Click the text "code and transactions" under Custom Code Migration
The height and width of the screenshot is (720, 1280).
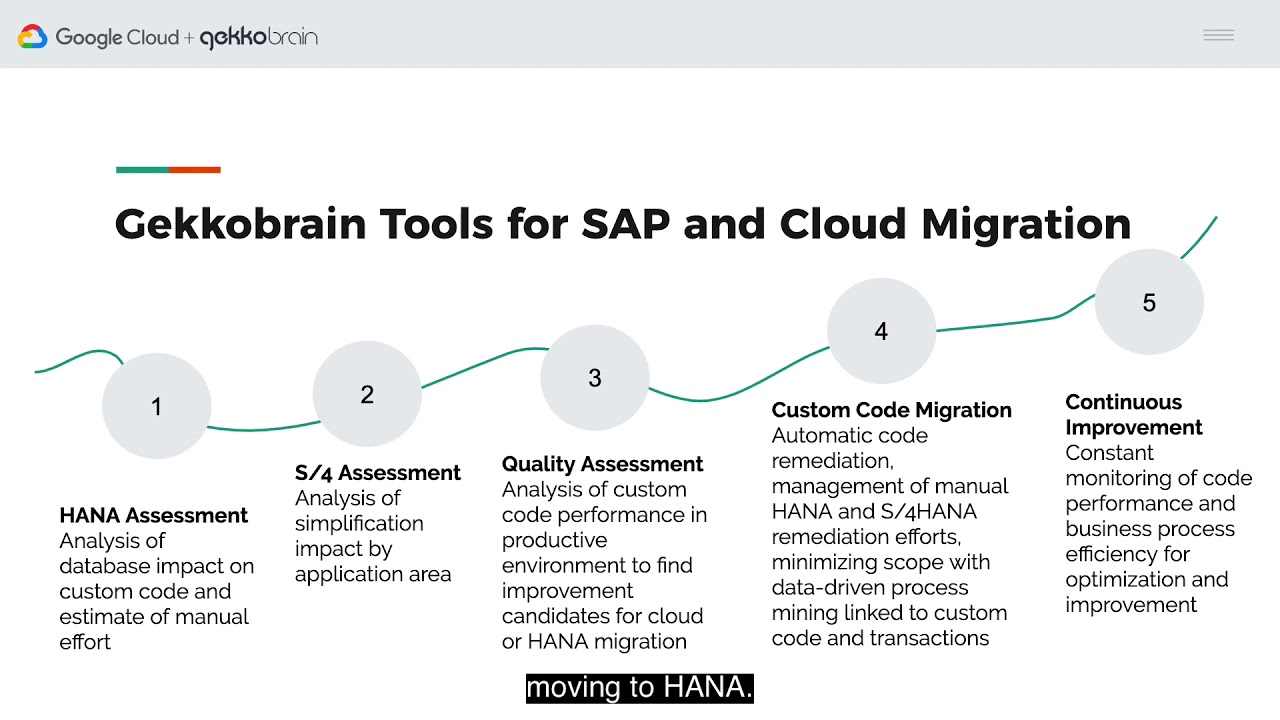(880, 638)
